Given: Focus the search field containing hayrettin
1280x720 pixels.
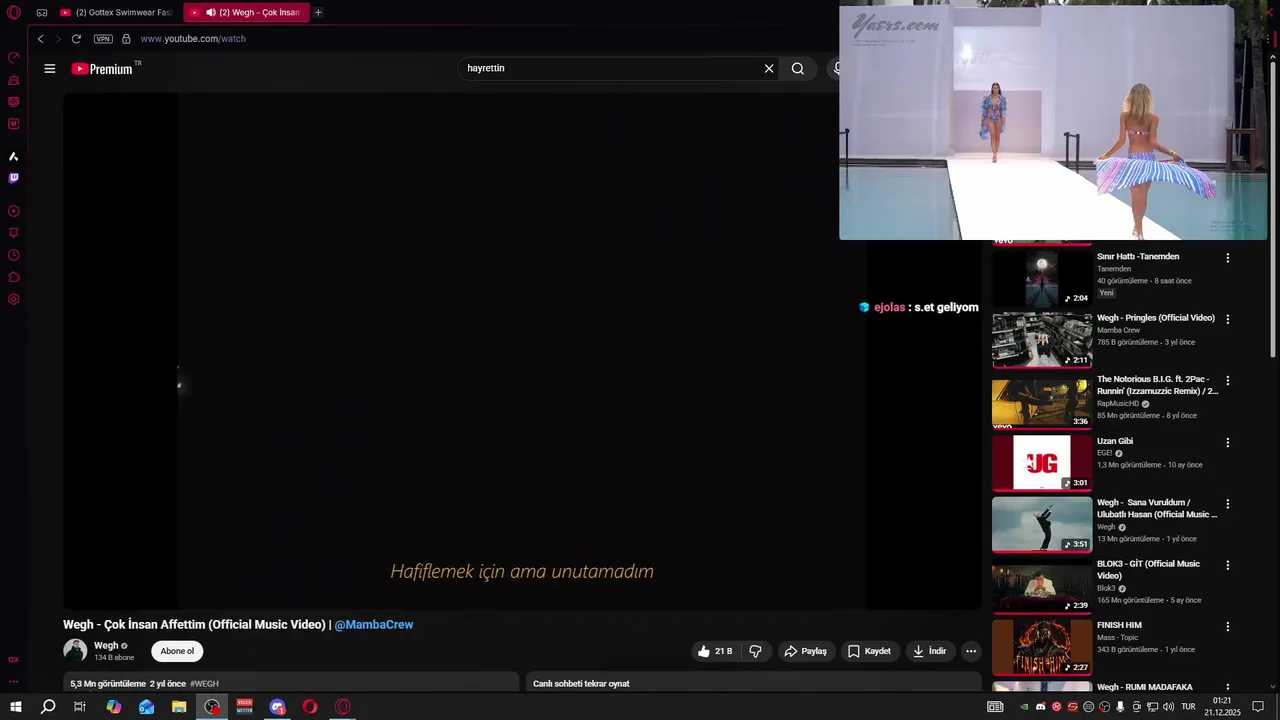Looking at the screenshot, I should point(610,68).
